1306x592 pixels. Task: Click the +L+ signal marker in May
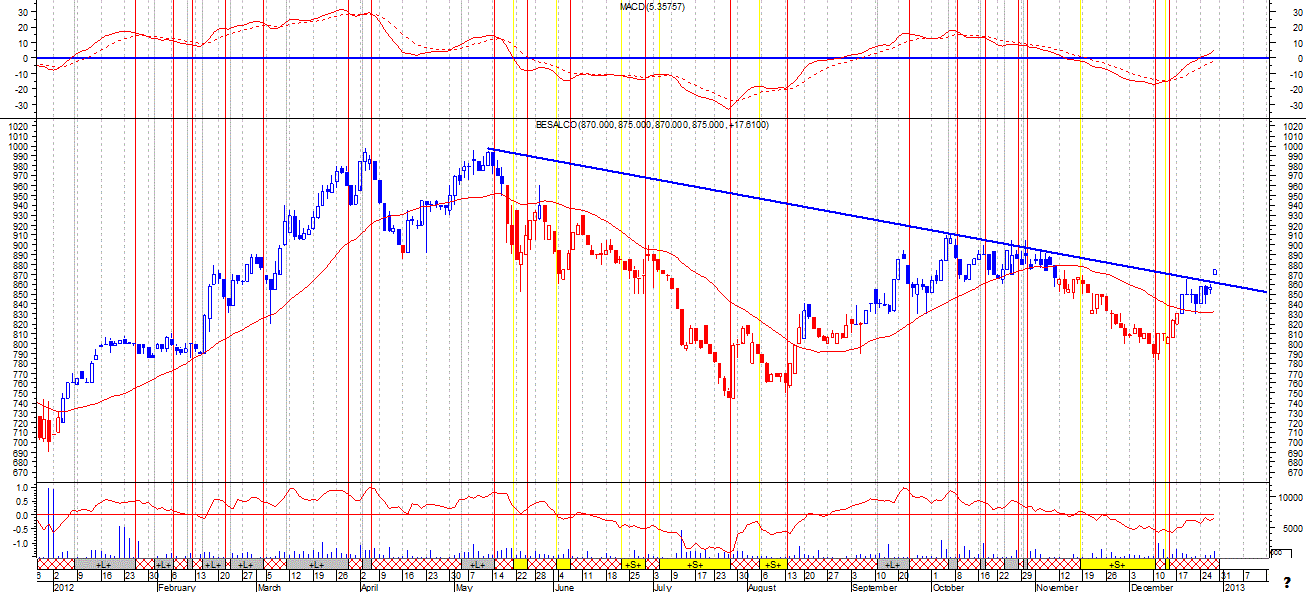[x=476, y=564]
